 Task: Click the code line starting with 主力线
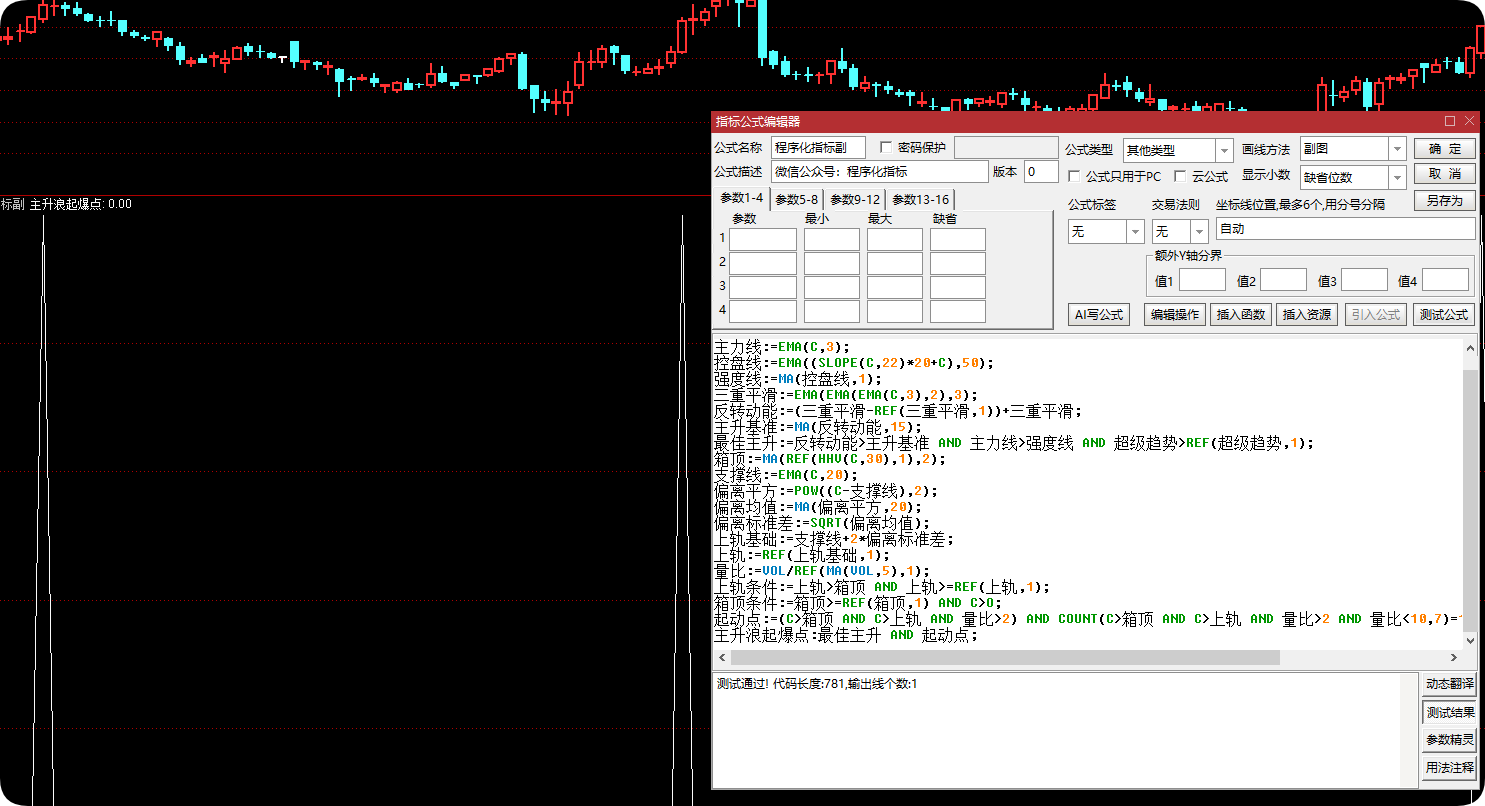[782, 347]
